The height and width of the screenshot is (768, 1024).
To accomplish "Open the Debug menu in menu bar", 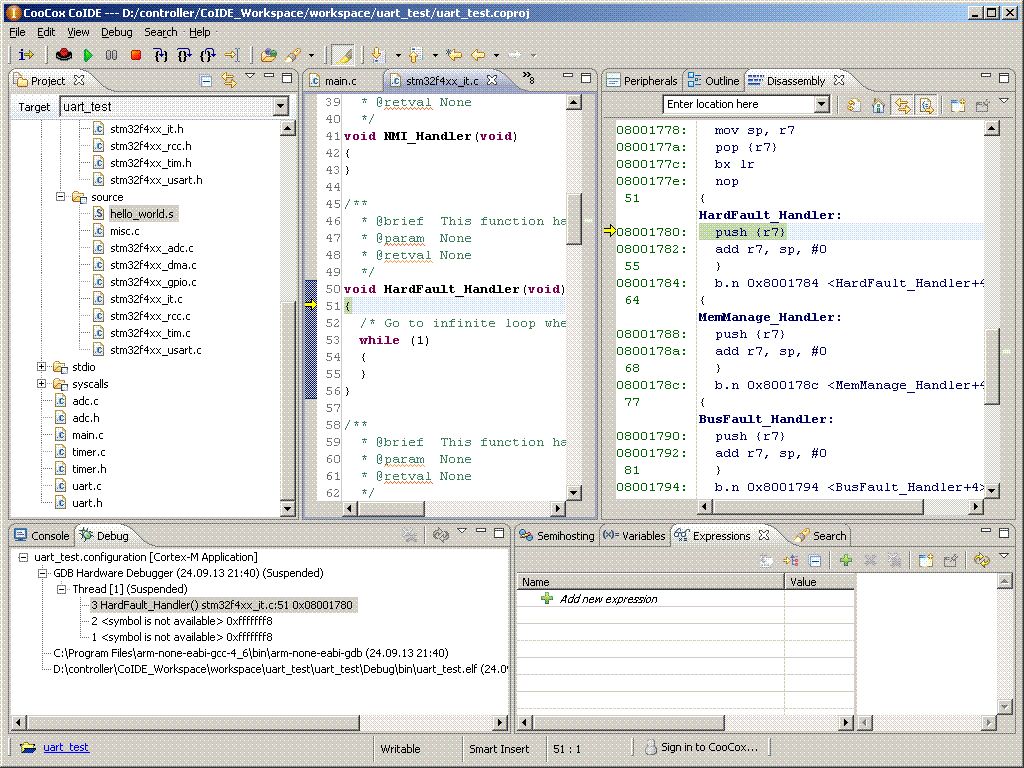I will point(116,32).
